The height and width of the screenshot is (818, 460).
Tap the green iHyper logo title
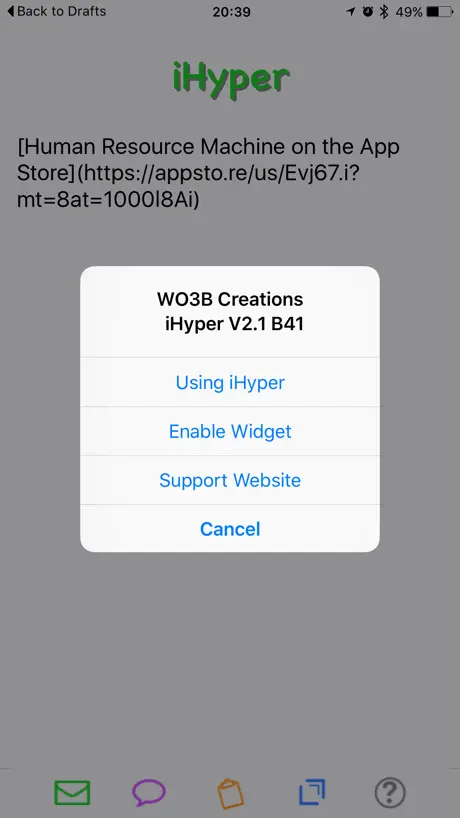click(231, 79)
